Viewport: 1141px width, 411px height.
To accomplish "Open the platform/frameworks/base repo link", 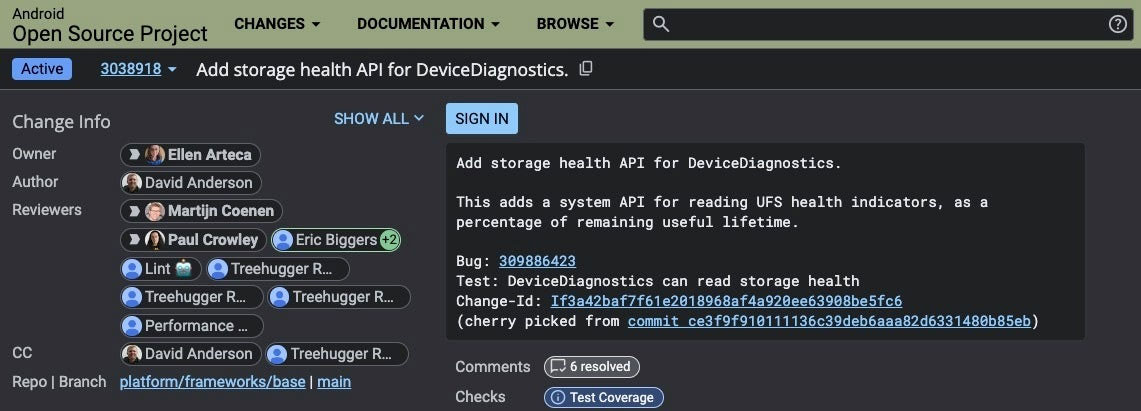I will pos(212,382).
